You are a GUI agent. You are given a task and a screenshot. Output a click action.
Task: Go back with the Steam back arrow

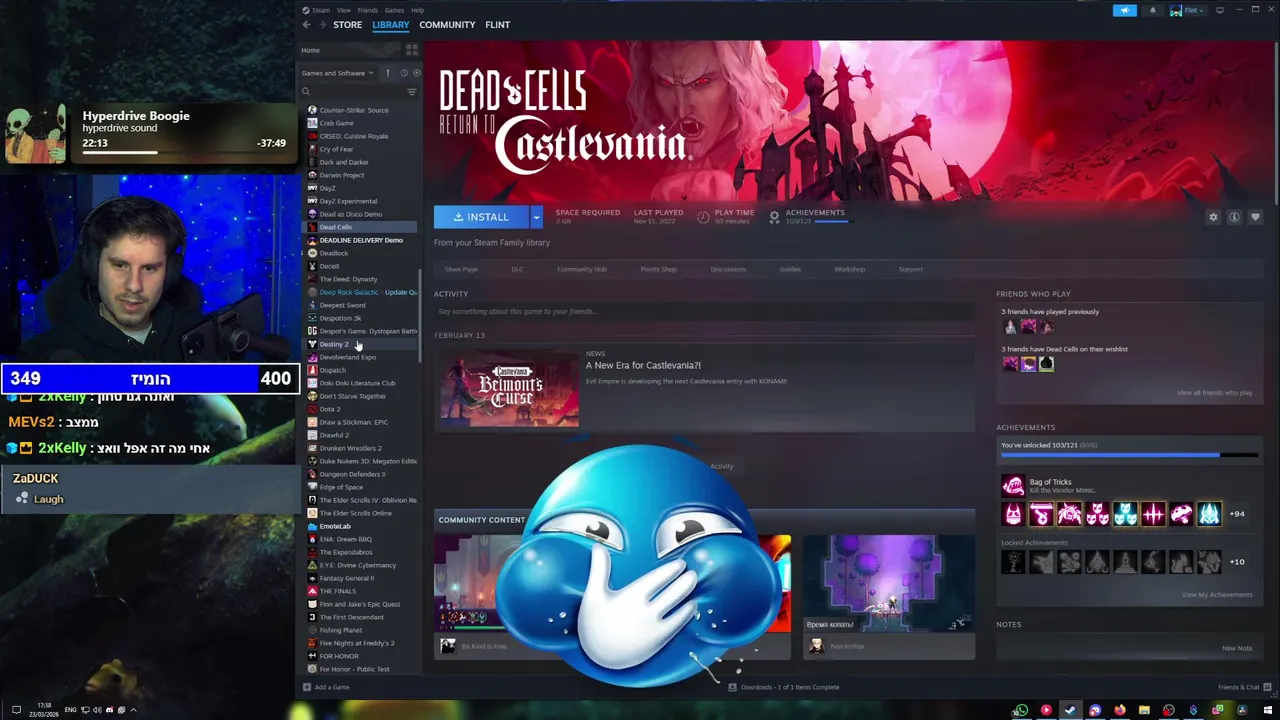pos(306,25)
